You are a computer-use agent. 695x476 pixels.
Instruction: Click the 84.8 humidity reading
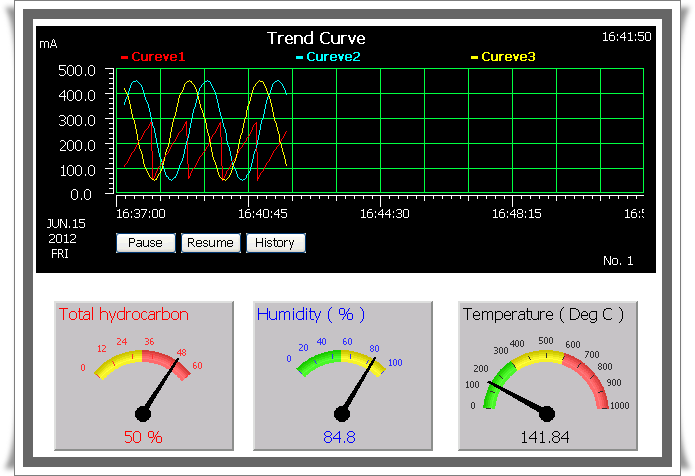(x=339, y=437)
